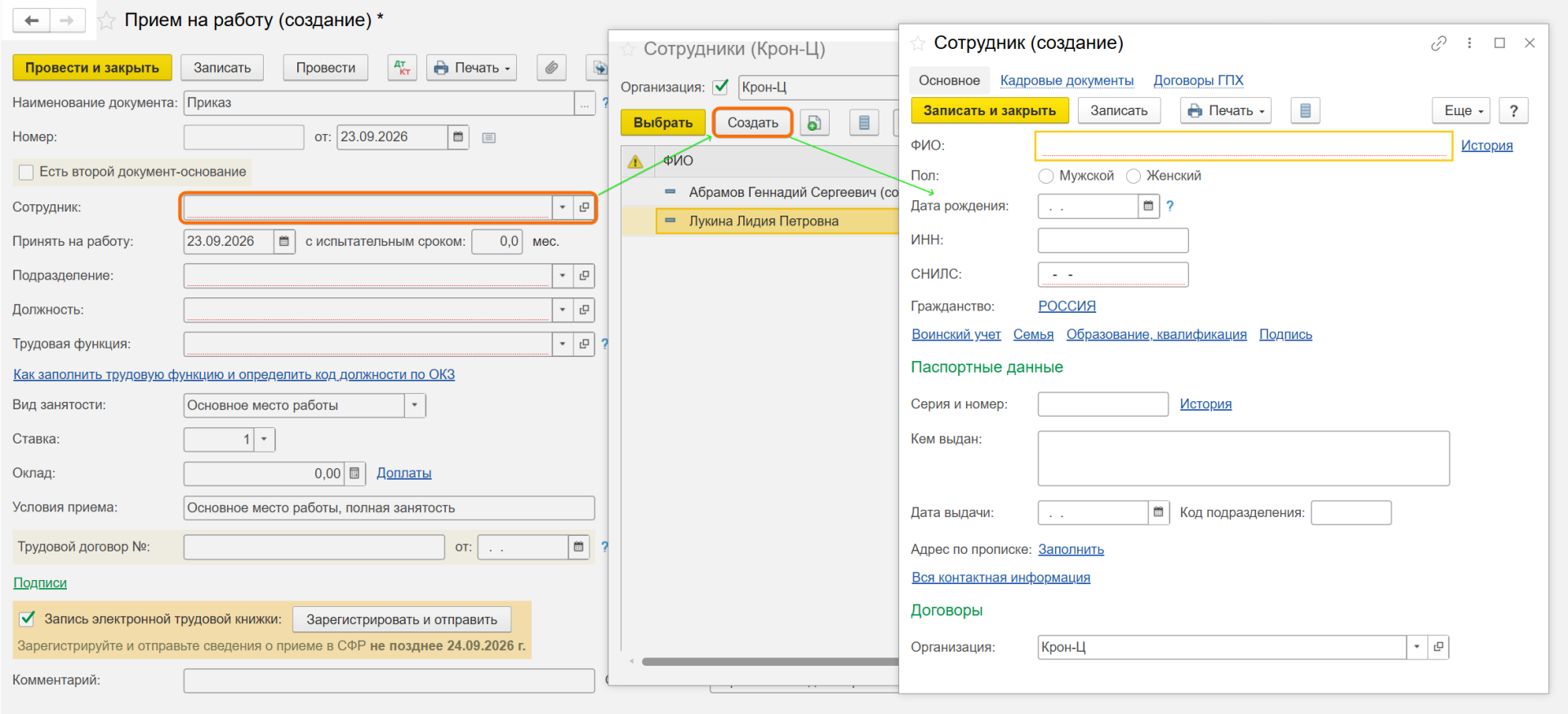Click the link icon in Сотрудник window header

tap(1439, 43)
